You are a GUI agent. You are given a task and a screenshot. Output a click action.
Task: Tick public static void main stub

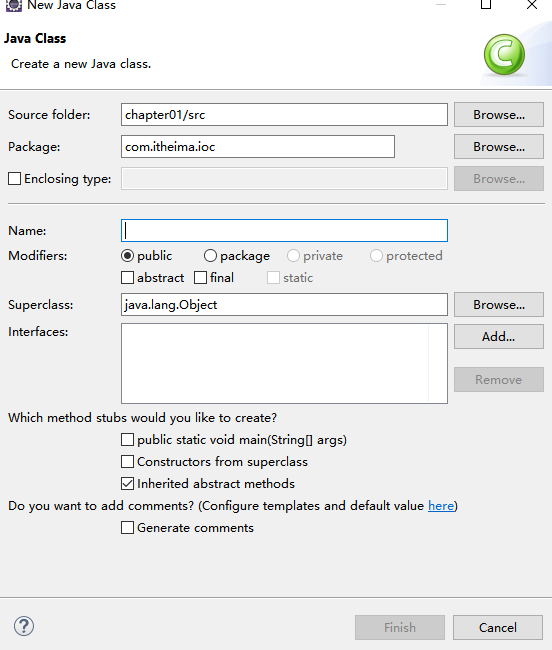pyautogui.click(x=128, y=439)
